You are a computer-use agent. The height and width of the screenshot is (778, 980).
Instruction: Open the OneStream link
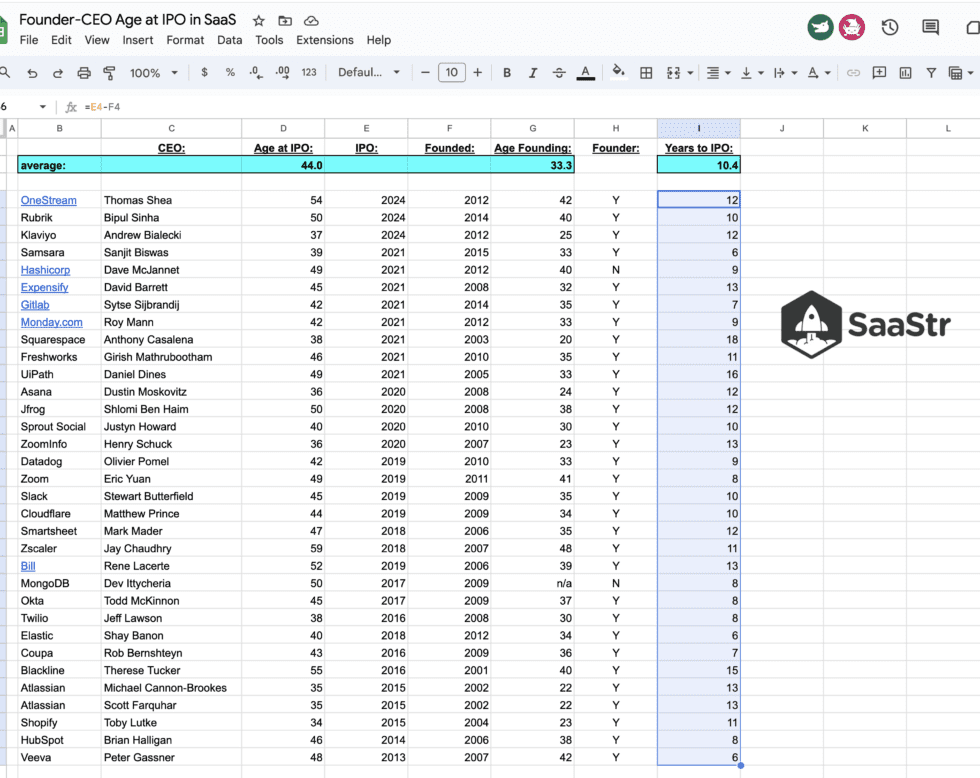click(x=49, y=200)
